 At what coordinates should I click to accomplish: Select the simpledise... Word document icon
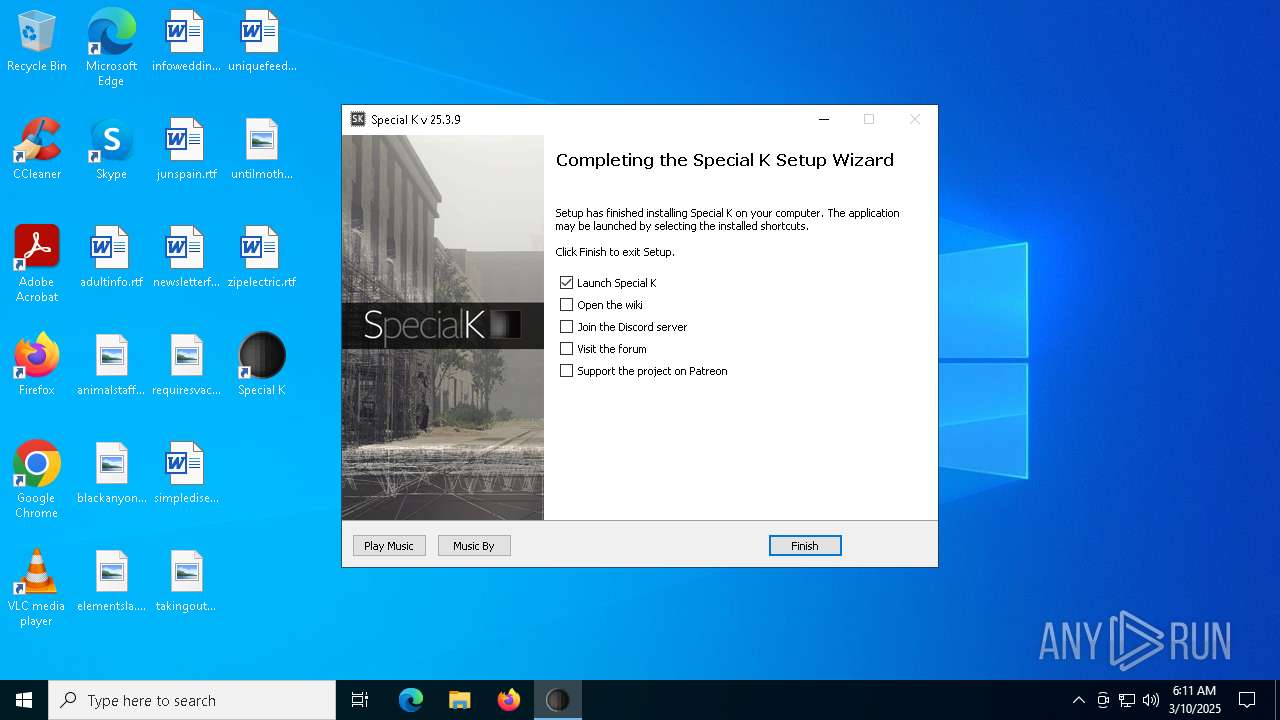186,474
